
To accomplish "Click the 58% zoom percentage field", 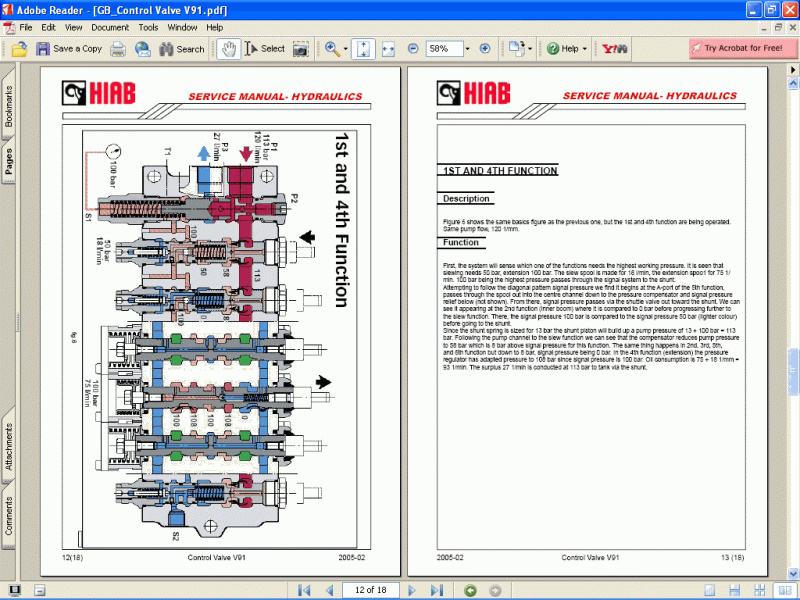I will point(444,49).
